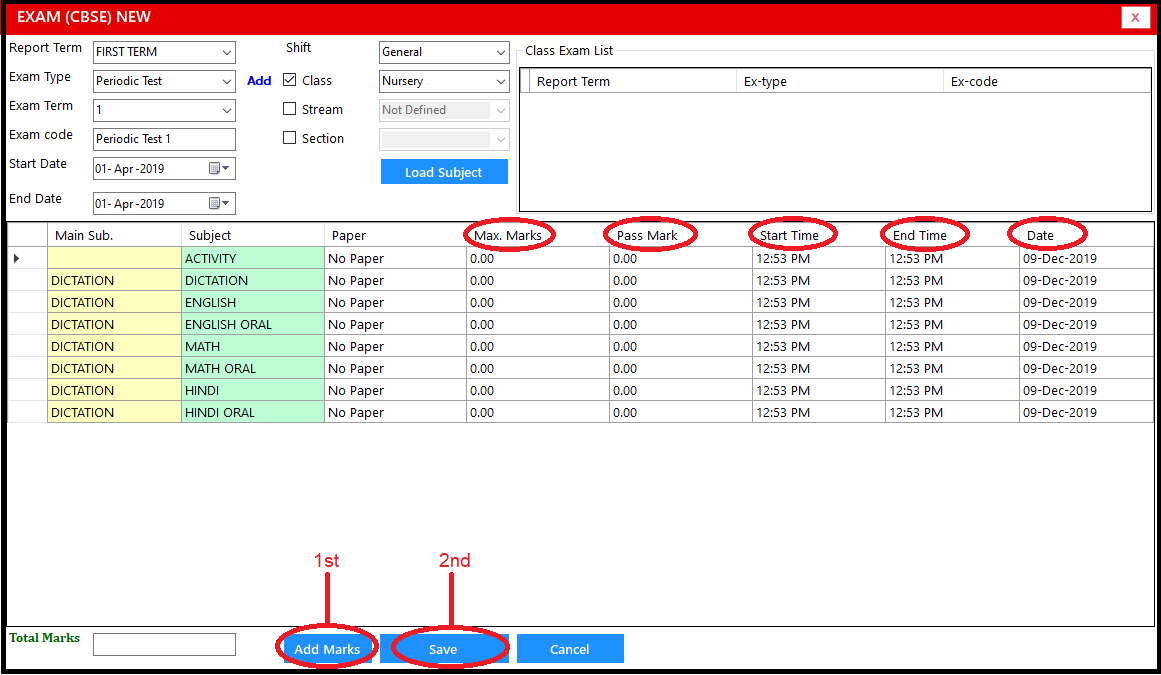Open the Exam Type dropdown showing Periodic Test
Screen dimensions: 1161x675
pyautogui.click(x=164, y=81)
